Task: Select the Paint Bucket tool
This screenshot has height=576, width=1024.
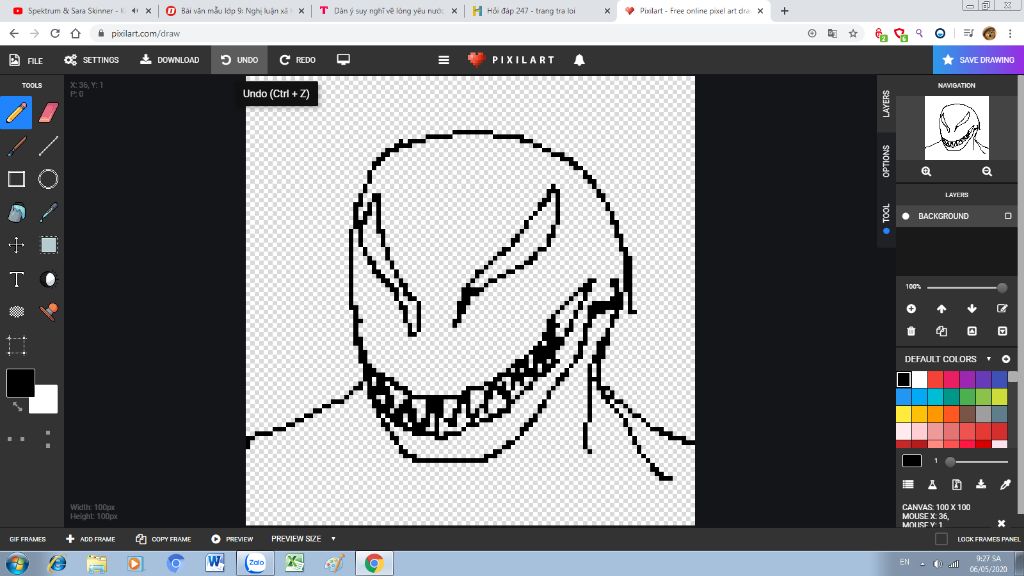Action: point(16,212)
